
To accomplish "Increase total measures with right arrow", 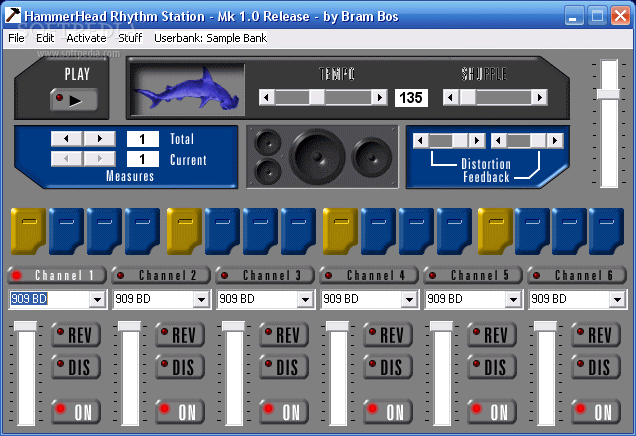I will [x=99, y=139].
